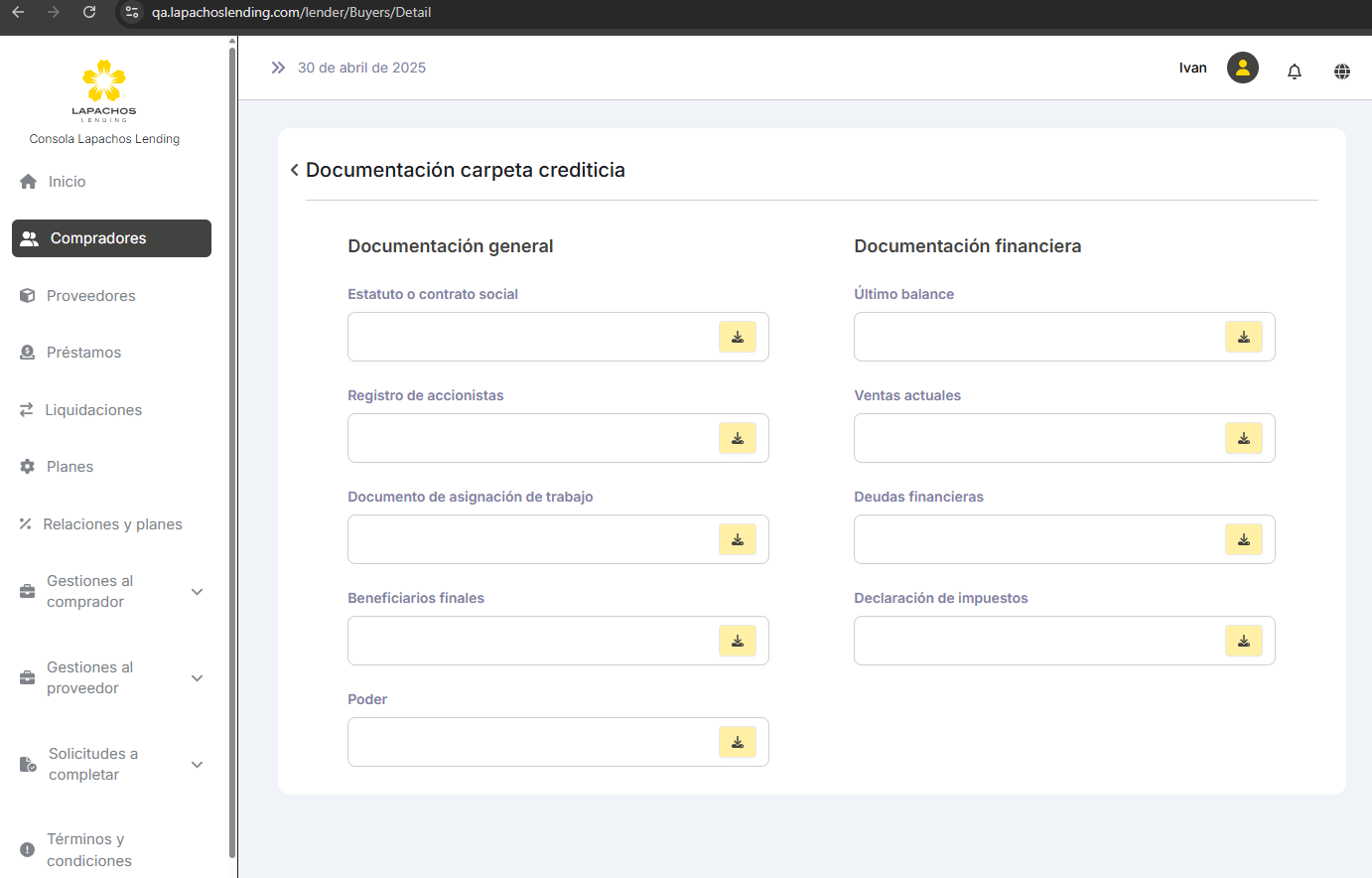Click the user profile avatar
The width and height of the screenshot is (1372, 878).
click(1242, 68)
